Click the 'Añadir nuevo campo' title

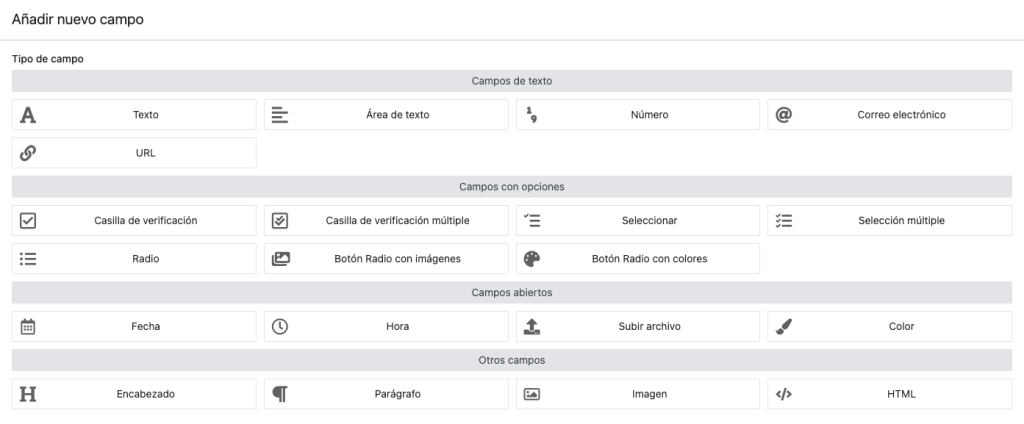click(x=78, y=20)
